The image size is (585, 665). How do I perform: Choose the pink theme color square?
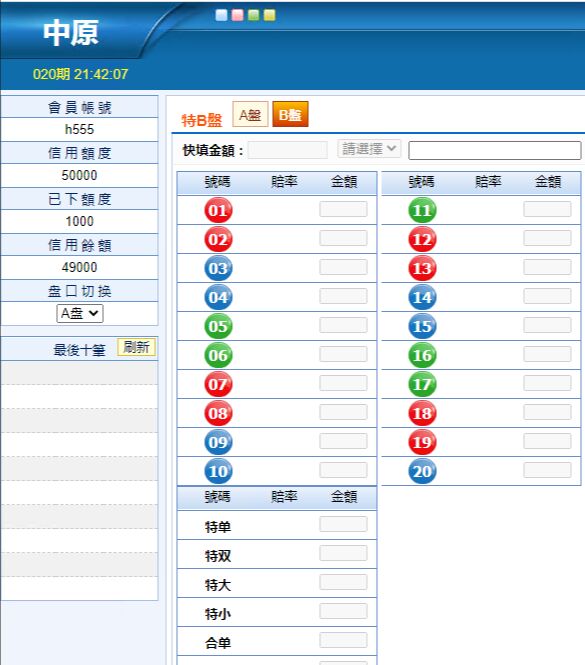tap(238, 15)
